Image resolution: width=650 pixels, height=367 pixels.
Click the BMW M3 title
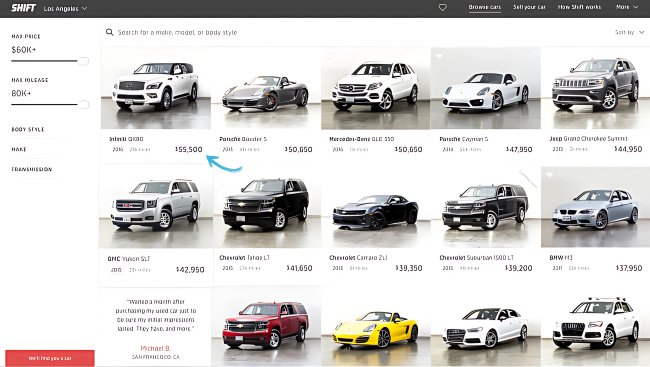tap(561, 258)
